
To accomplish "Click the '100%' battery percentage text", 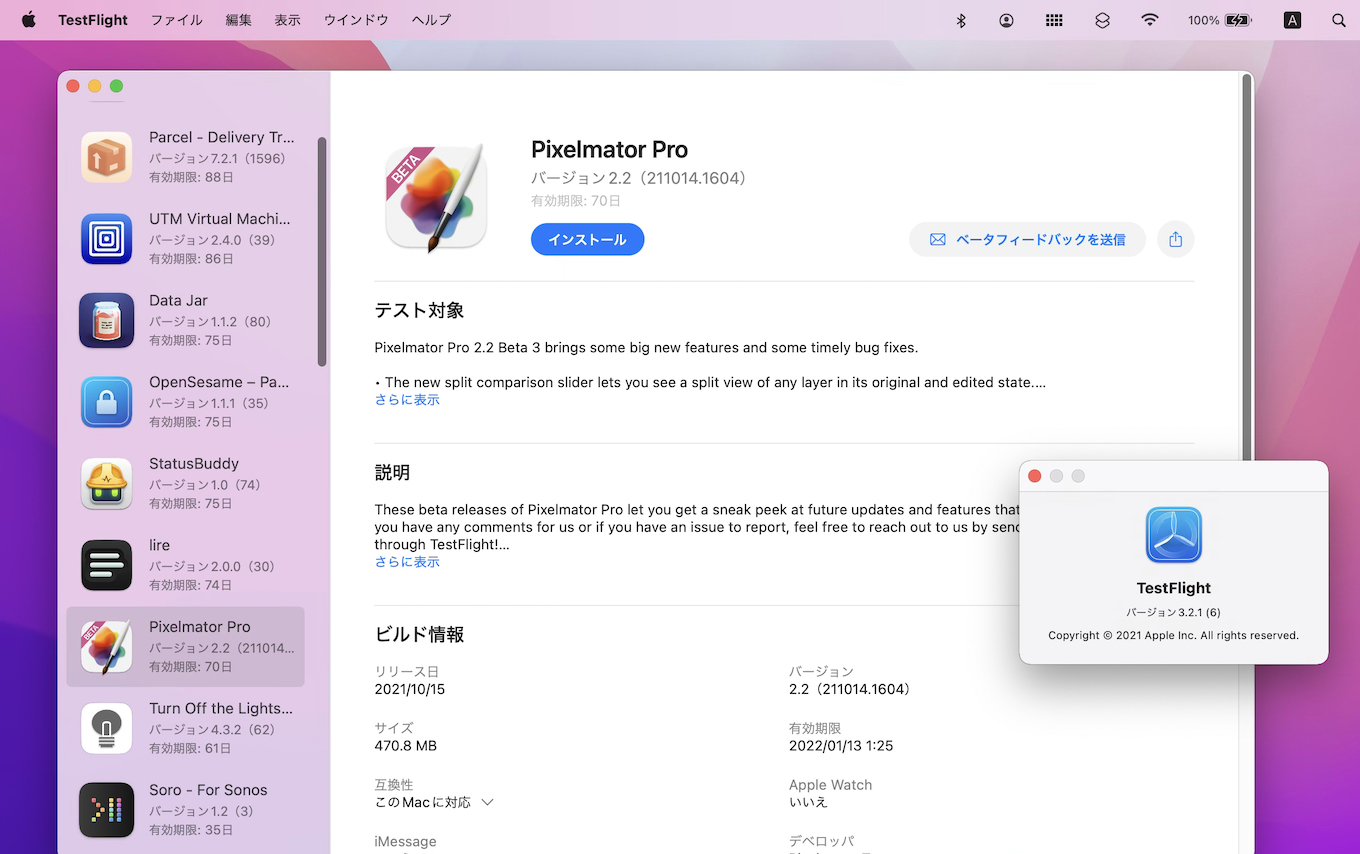I will [1204, 20].
